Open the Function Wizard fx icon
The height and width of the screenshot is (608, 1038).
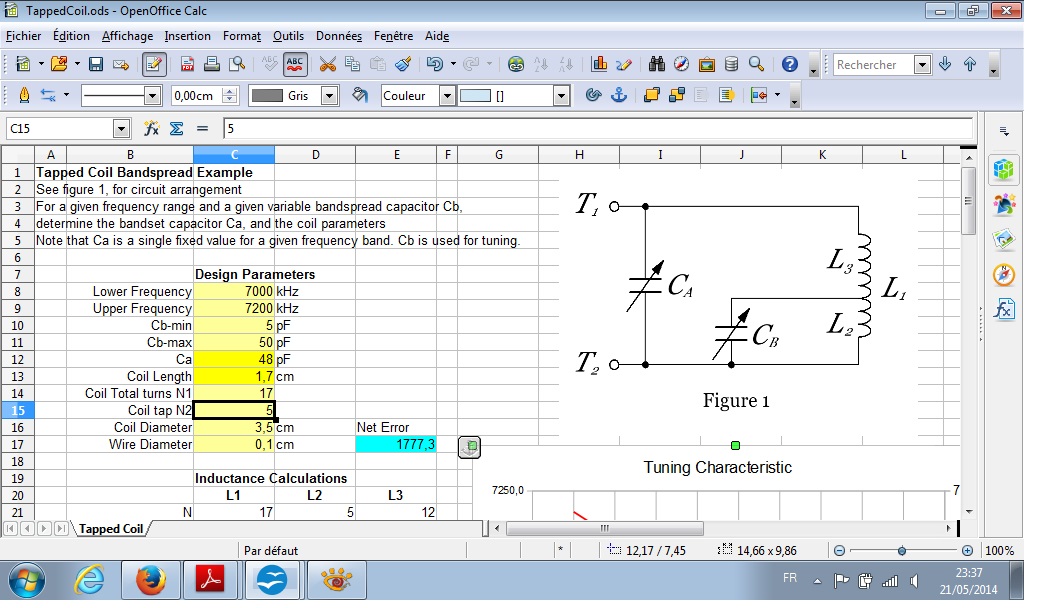pyautogui.click(x=152, y=128)
